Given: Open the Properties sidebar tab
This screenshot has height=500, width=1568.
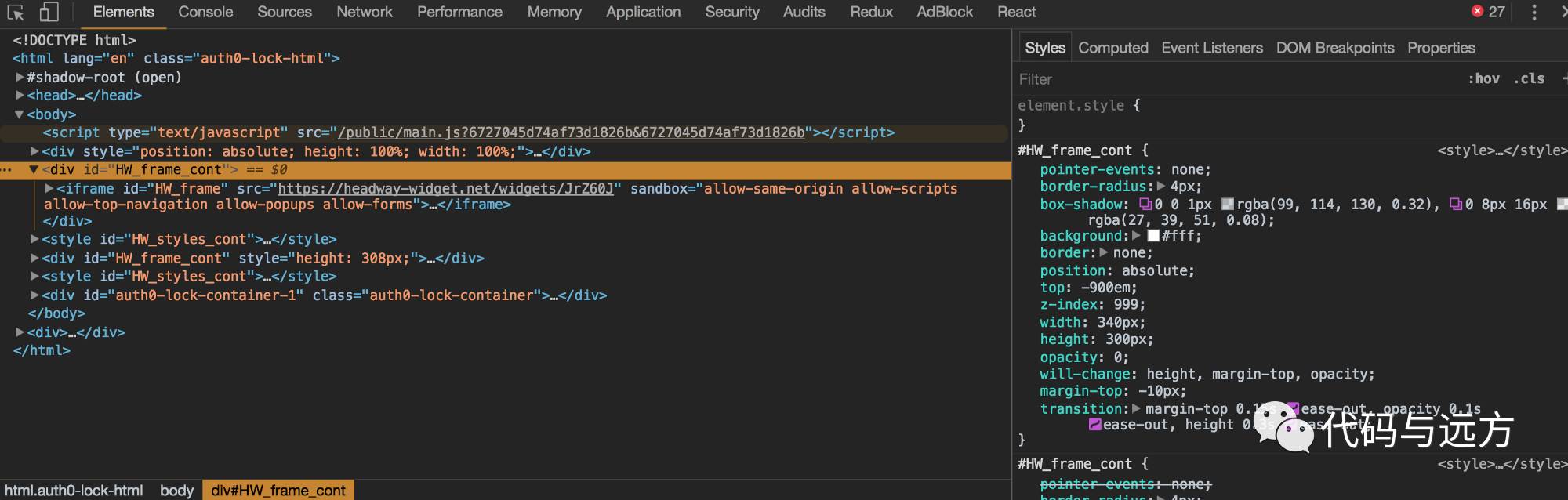Looking at the screenshot, I should pos(1441,48).
